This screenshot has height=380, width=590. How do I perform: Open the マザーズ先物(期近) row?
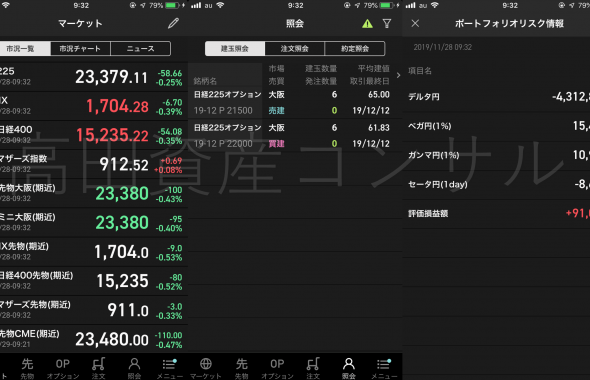point(93,310)
